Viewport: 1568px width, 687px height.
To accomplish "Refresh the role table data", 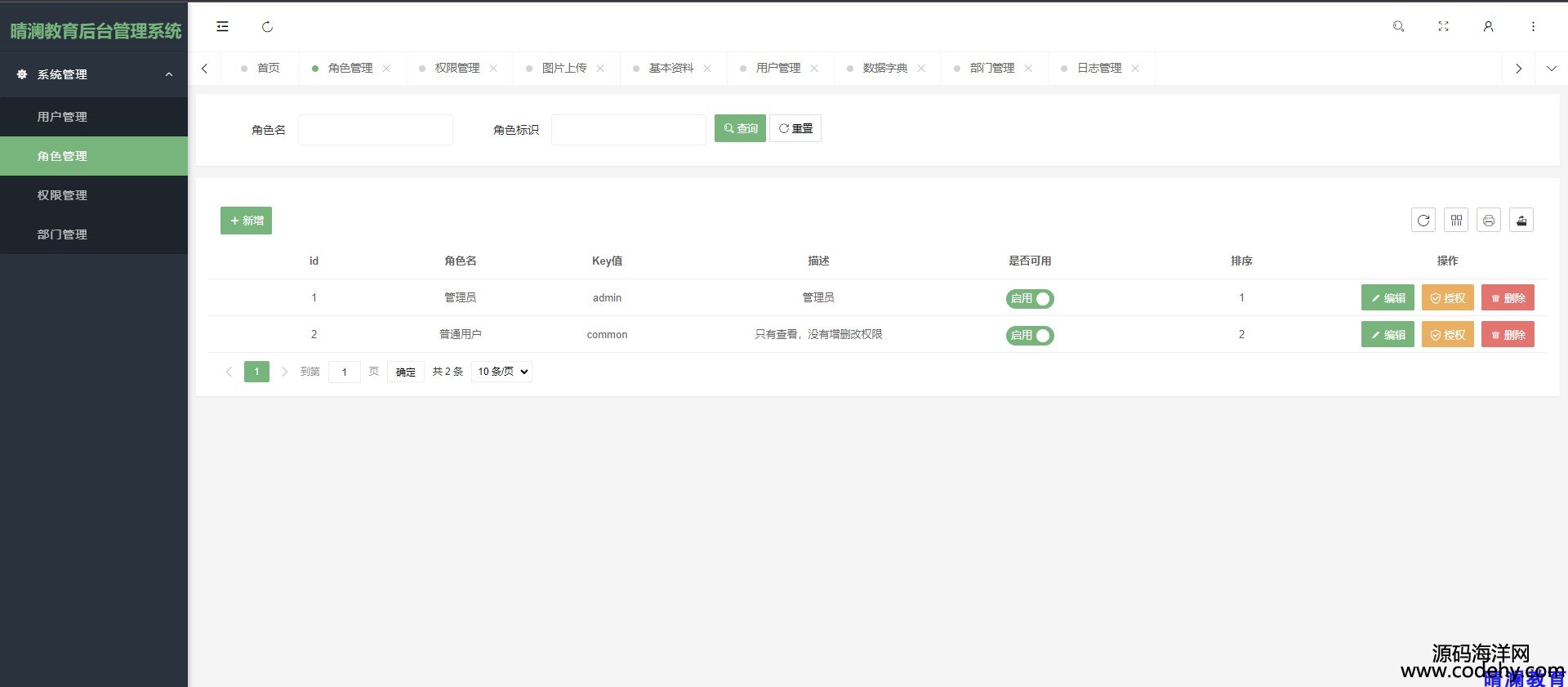I will pyautogui.click(x=1423, y=221).
